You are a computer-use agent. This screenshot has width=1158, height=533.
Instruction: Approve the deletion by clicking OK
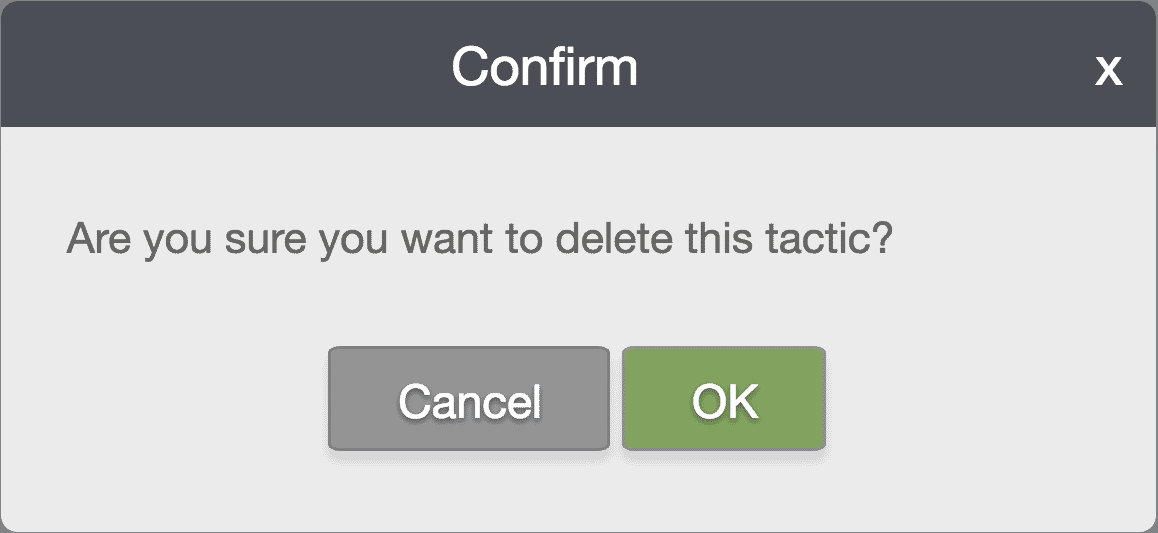[724, 400]
